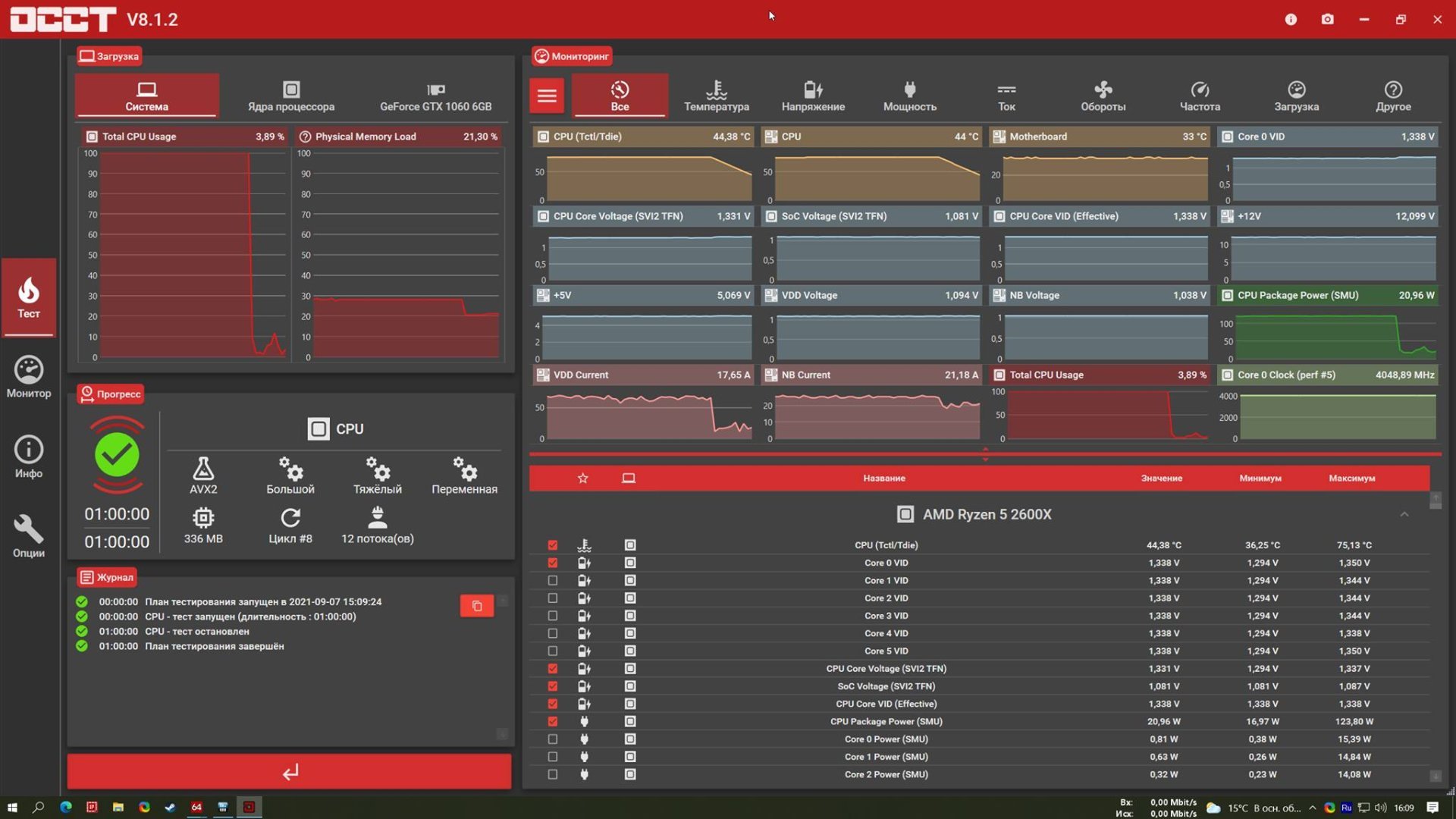
Task: Select the Частота monitoring tab
Action: pyautogui.click(x=1200, y=96)
